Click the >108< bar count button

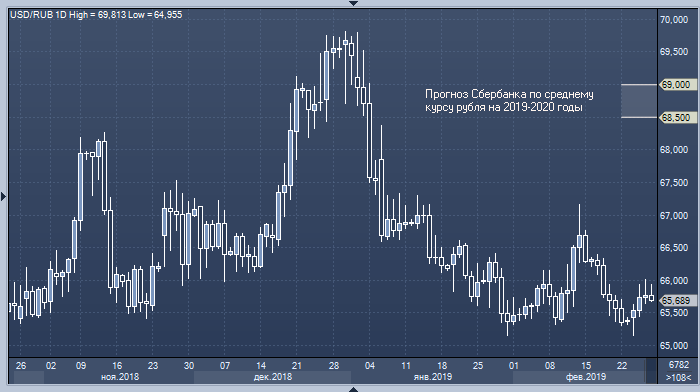coord(679,377)
